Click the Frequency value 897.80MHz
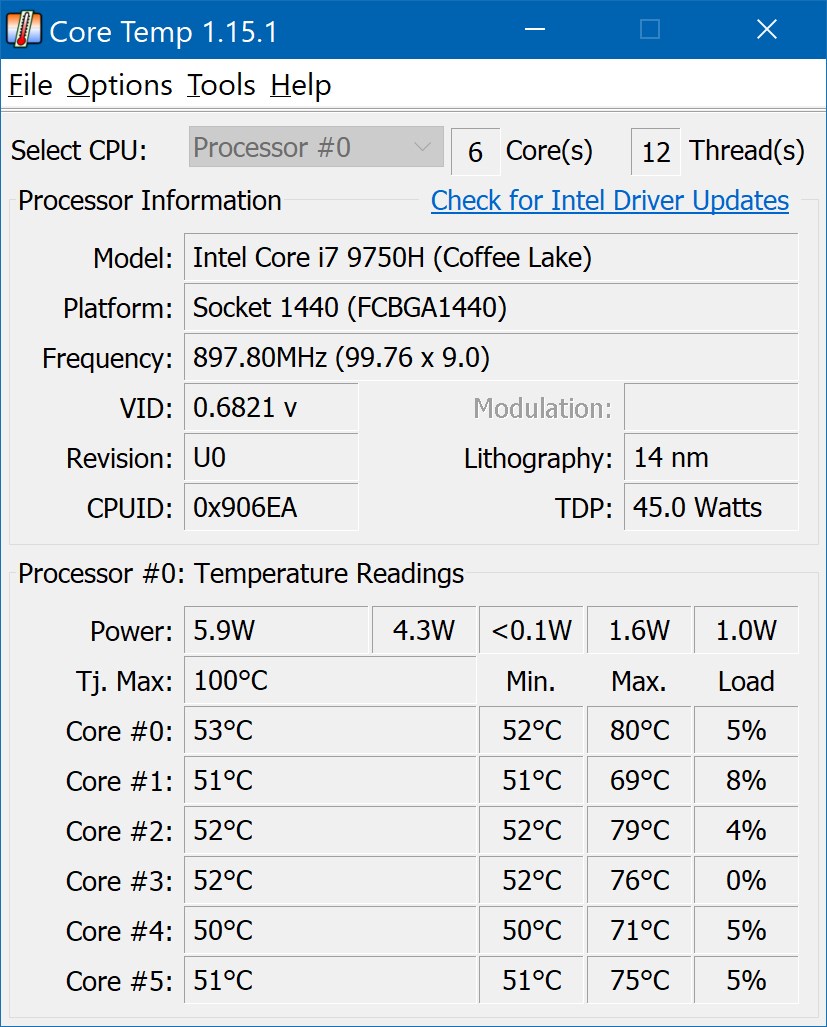This screenshot has height=1027, width=827. pos(491,358)
